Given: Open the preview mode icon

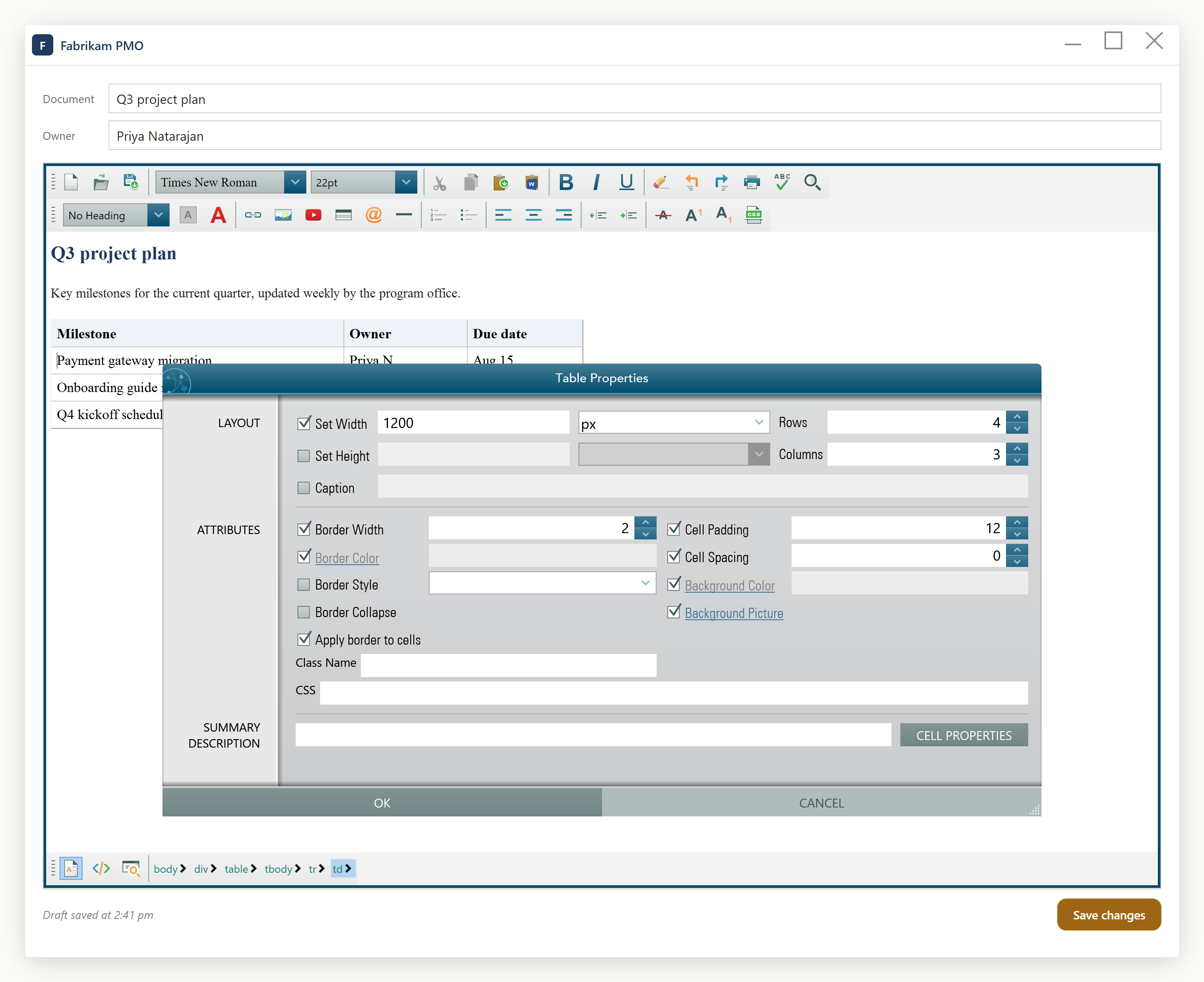Looking at the screenshot, I should [131, 868].
